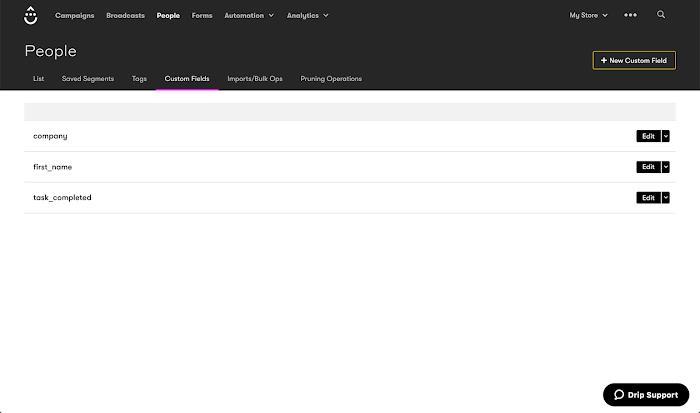Go to Broadcasts

tap(125, 16)
